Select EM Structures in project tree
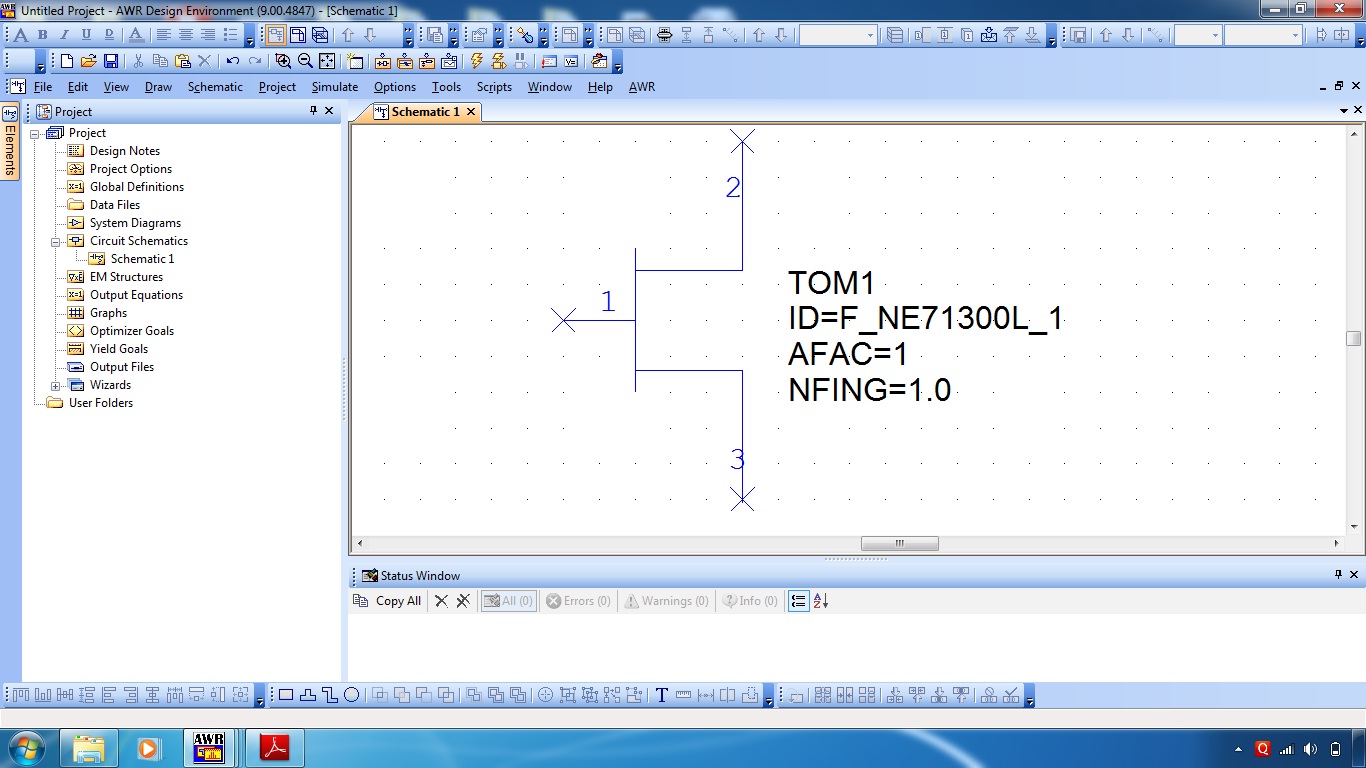This screenshot has width=1366, height=768. 126,277
